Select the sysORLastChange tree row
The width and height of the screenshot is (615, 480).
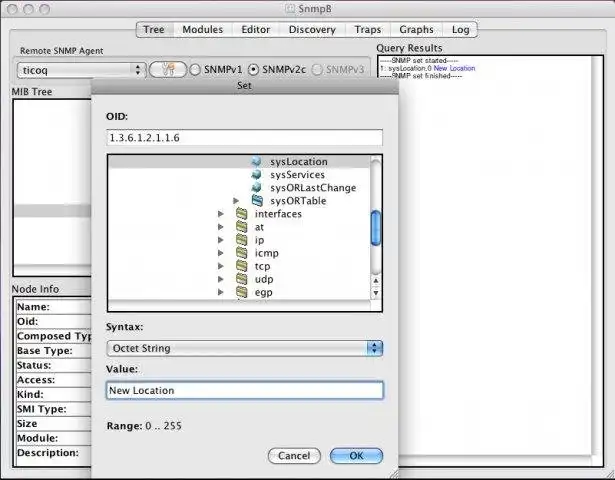pyautogui.click(x=238, y=187)
